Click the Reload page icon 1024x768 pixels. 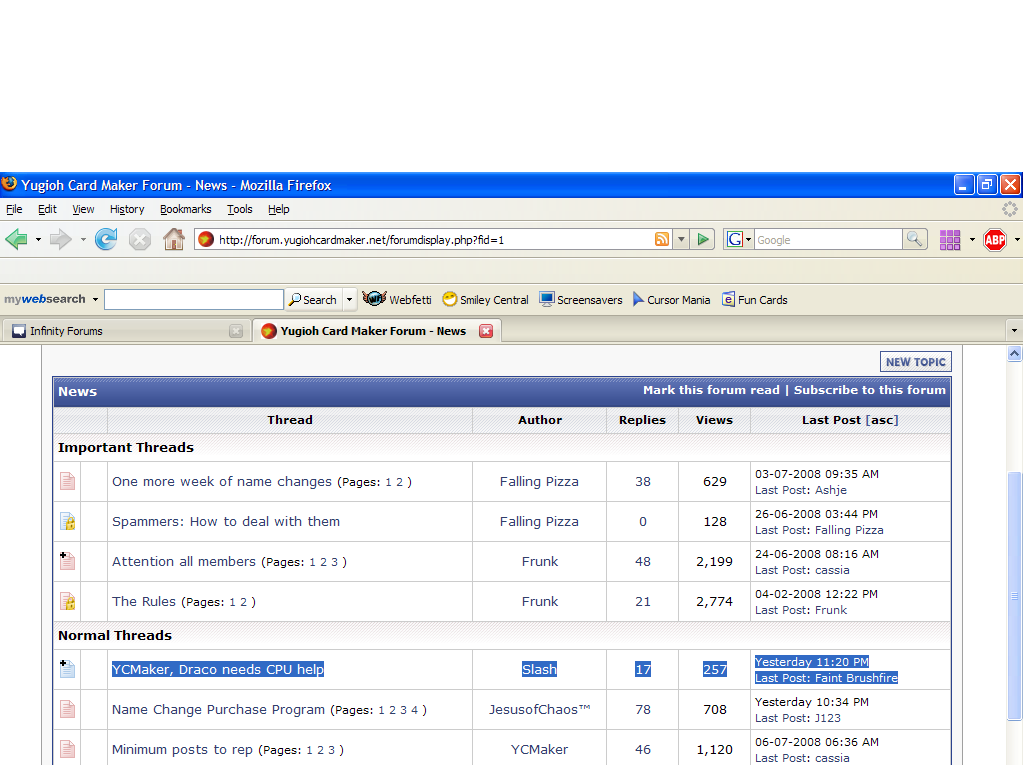click(x=106, y=240)
